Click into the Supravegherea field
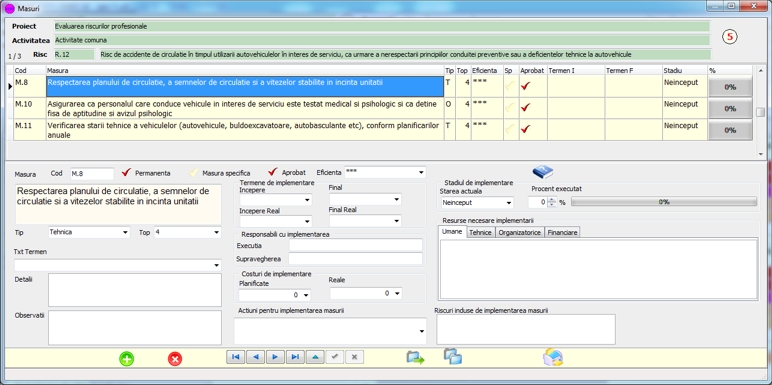 click(355, 258)
